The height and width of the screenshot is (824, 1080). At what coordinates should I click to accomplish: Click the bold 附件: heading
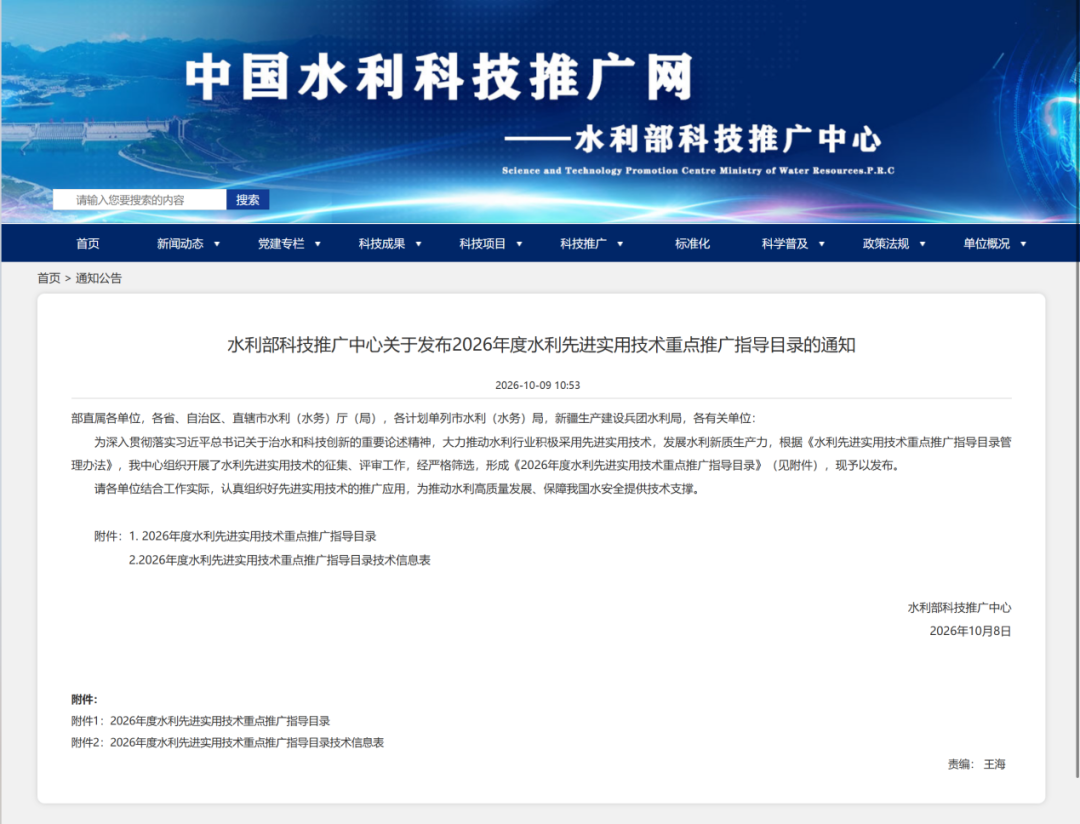point(84,699)
